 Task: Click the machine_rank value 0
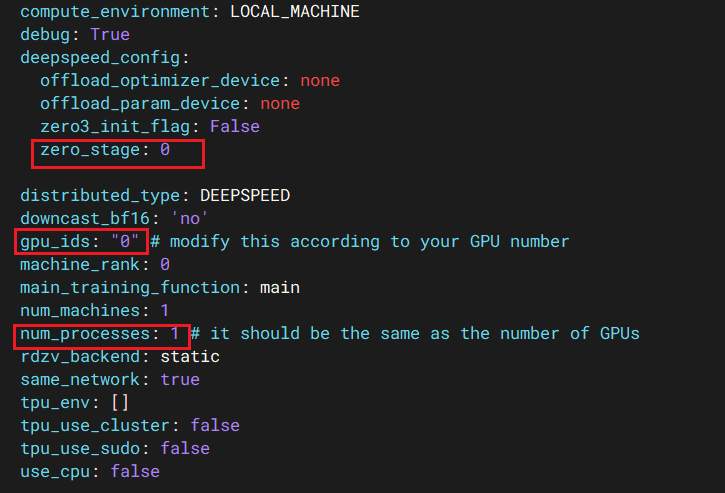(x=165, y=265)
